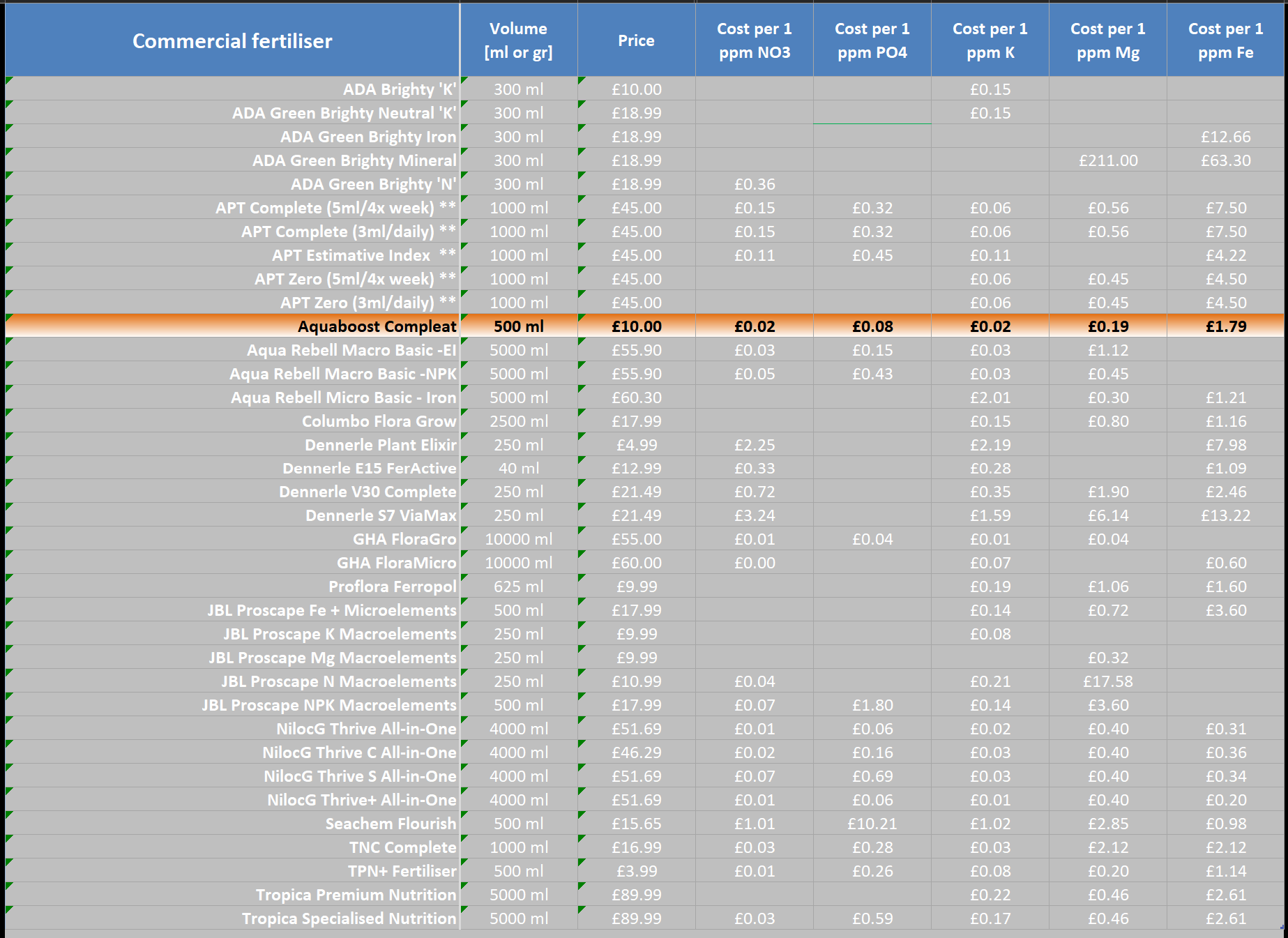The image size is (1288, 938).
Task: Click Seachem Flourish PO4 cost £10.21
Action: (872, 824)
